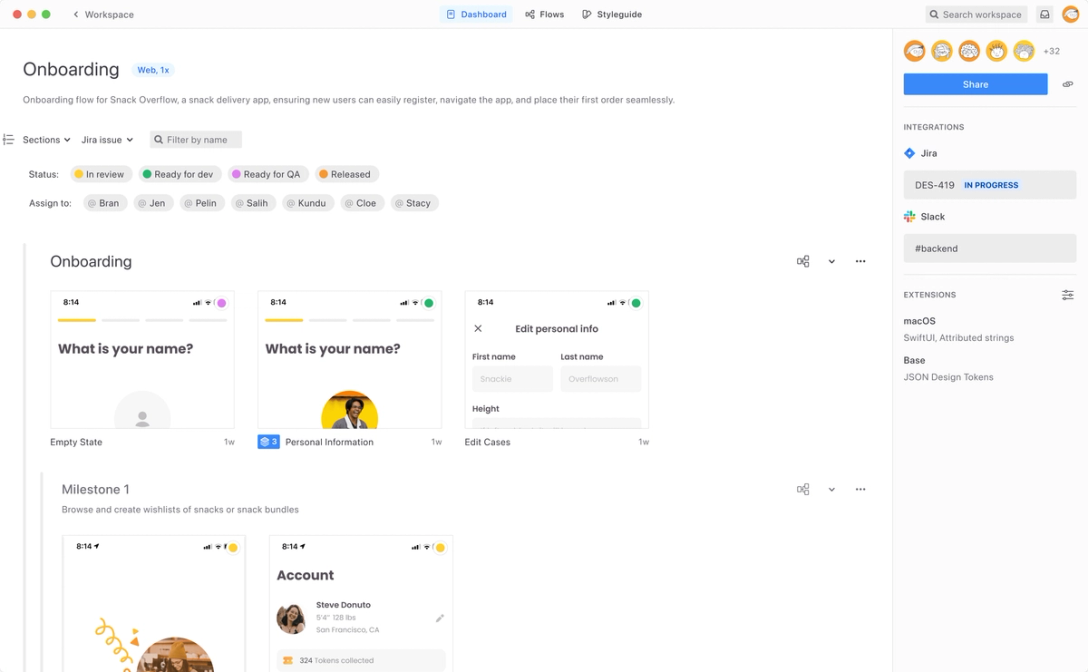
Task: Click the sections list icon beside Sections
Action: (x=8, y=139)
